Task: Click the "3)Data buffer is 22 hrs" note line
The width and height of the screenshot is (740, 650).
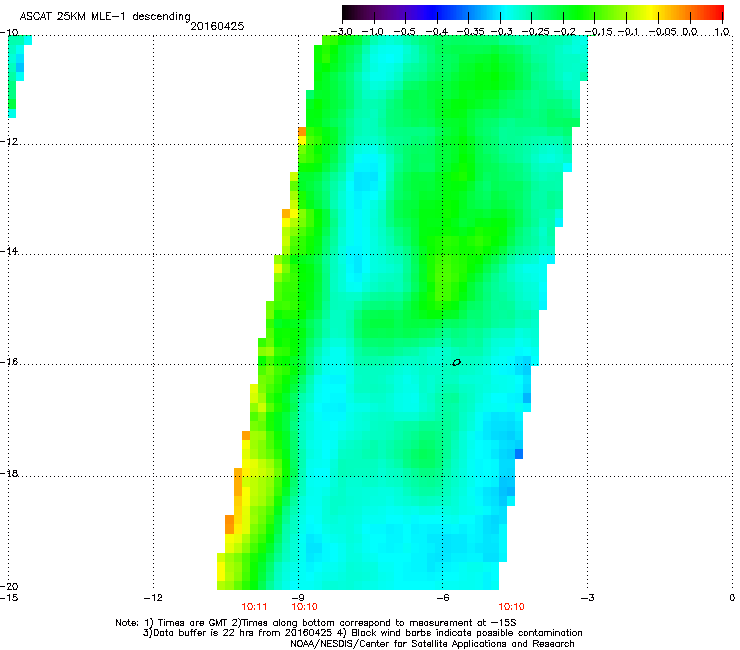Action: click(x=362, y=633)
